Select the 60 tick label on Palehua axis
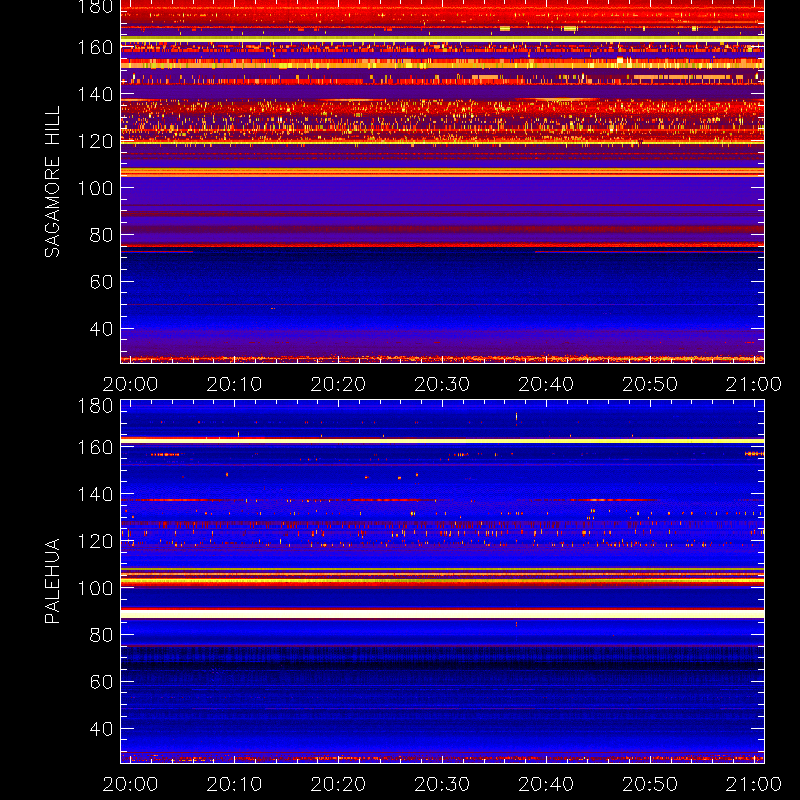The image size is (800, 800). (101, 682)
